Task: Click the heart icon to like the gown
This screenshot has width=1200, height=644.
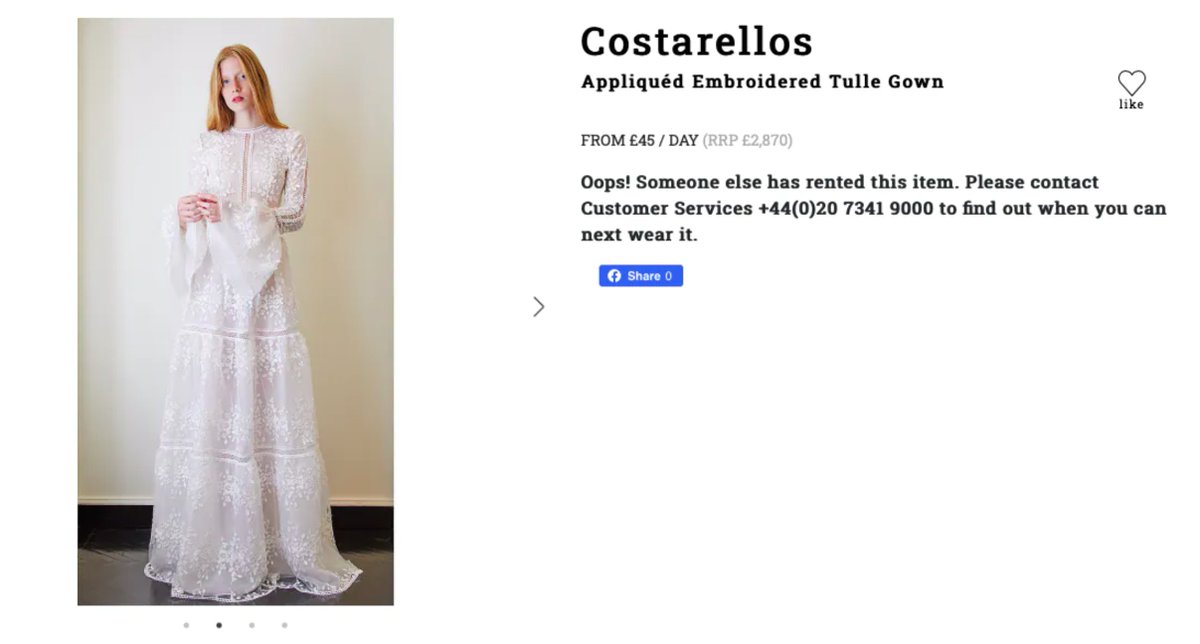Action: pyautogui.click(x=1131, y=83)
